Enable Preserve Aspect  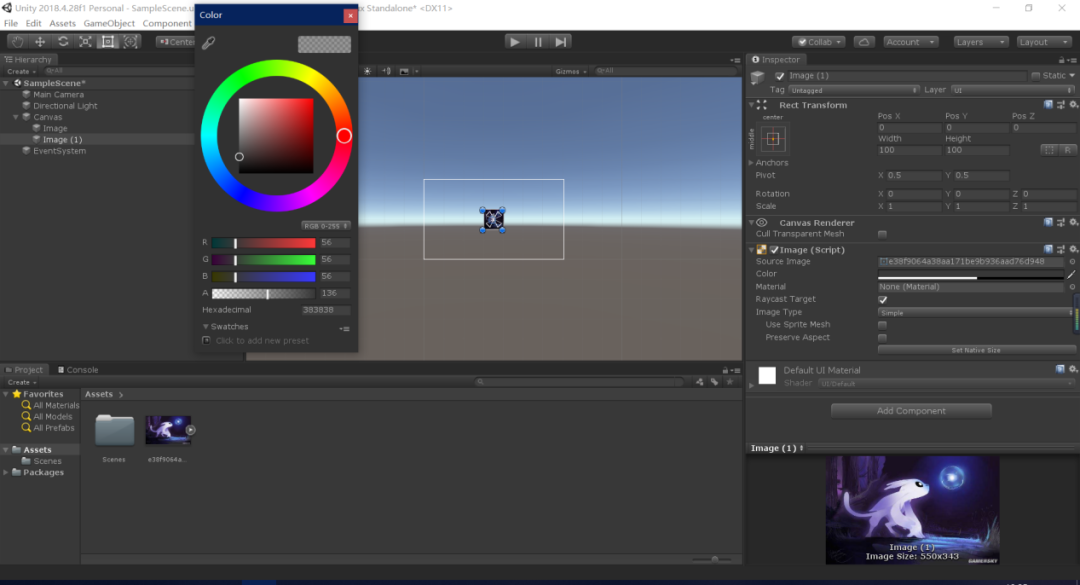pyautogui.click(x=882, y=338)
